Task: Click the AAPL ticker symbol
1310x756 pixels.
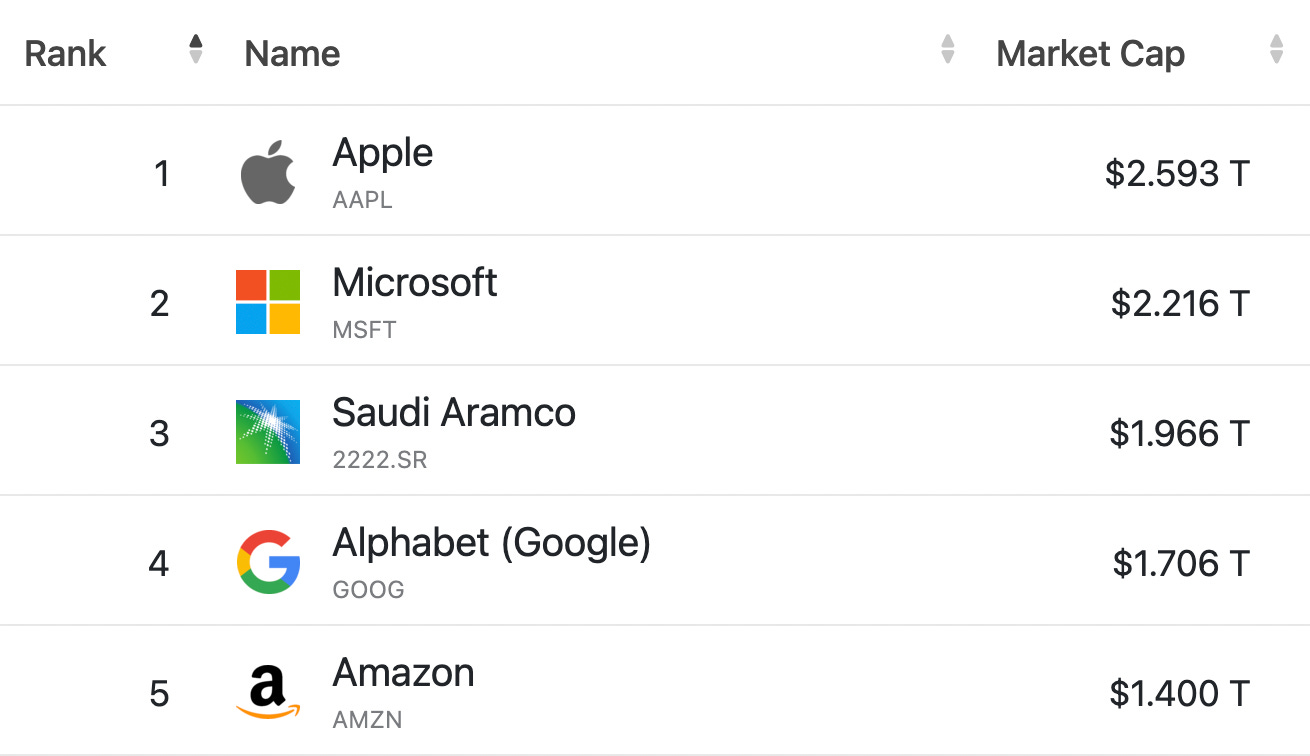Action: (x=363, y=200)
